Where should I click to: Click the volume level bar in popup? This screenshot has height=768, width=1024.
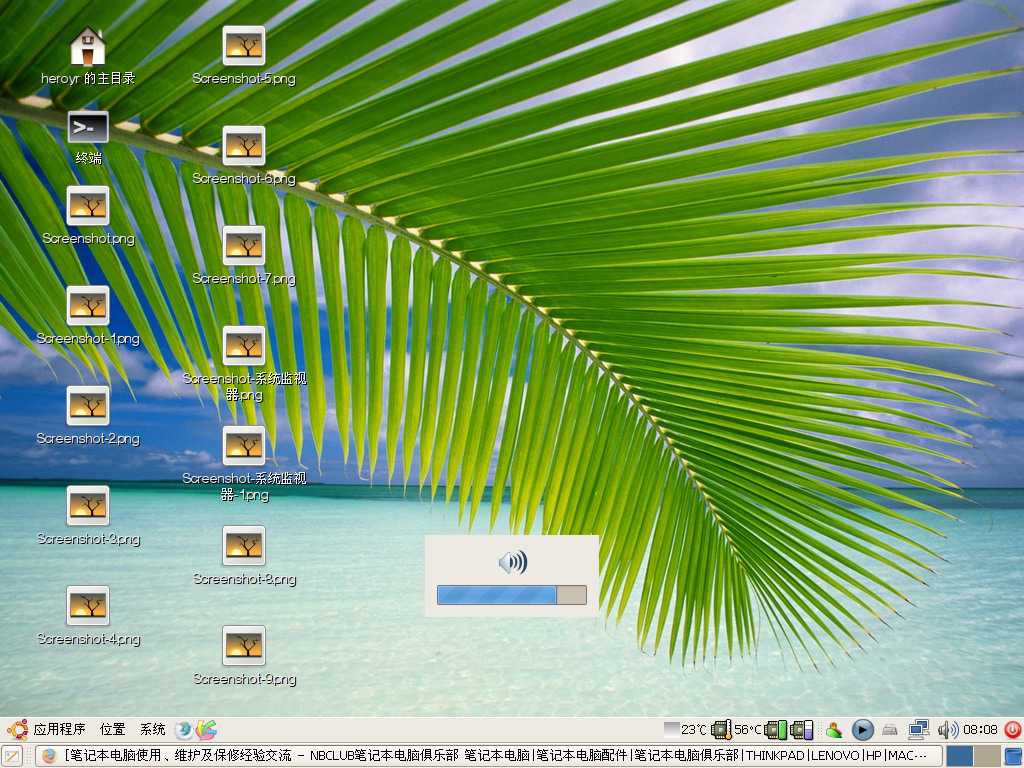click(x=511, y=595)
